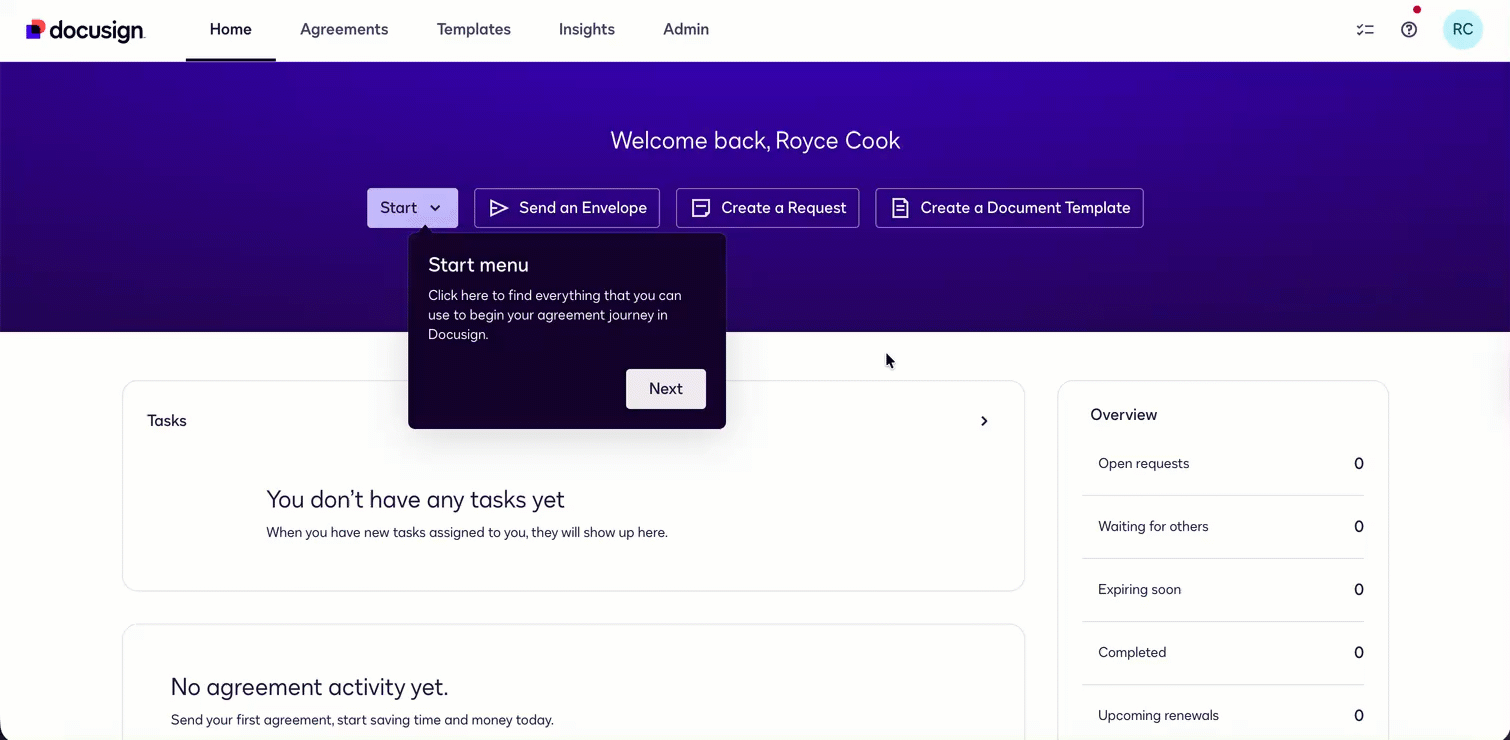The width and height of the screenshot is (1510, 740).
Task: Click the Create a Document Template button
Action: pyautogui.click(x=1009, y=208)
